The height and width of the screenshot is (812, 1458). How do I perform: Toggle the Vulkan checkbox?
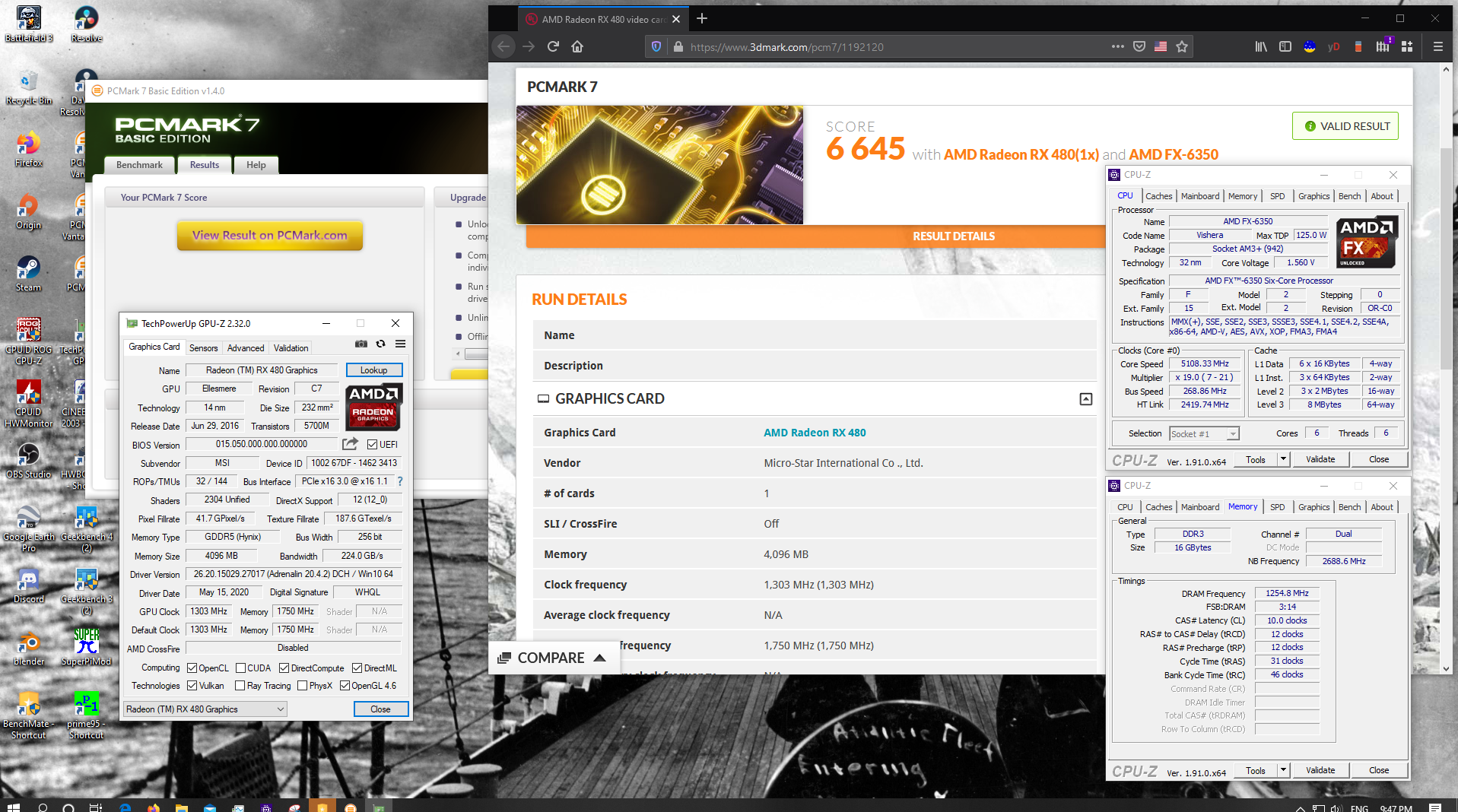click(x=192, y=686)
